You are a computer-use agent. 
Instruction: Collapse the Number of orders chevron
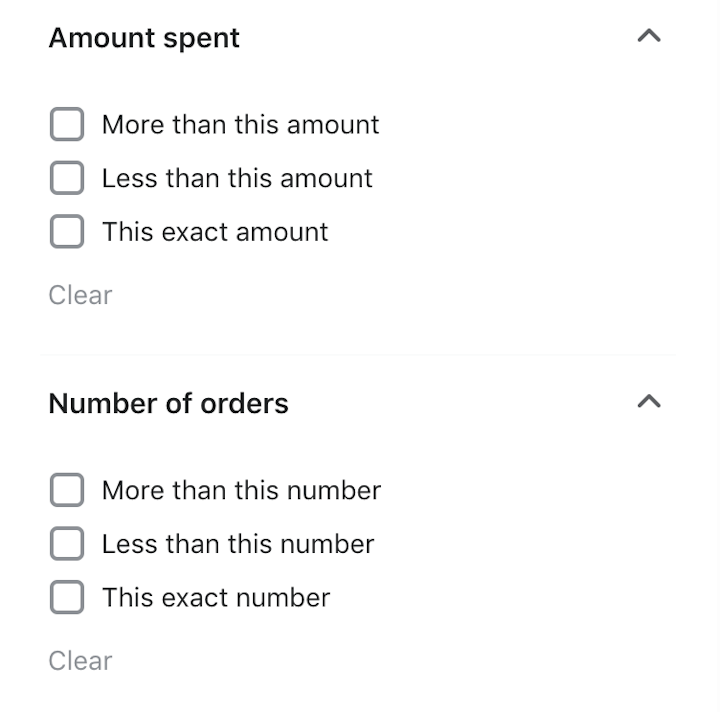pyautogui.click(x=649, y=402)
